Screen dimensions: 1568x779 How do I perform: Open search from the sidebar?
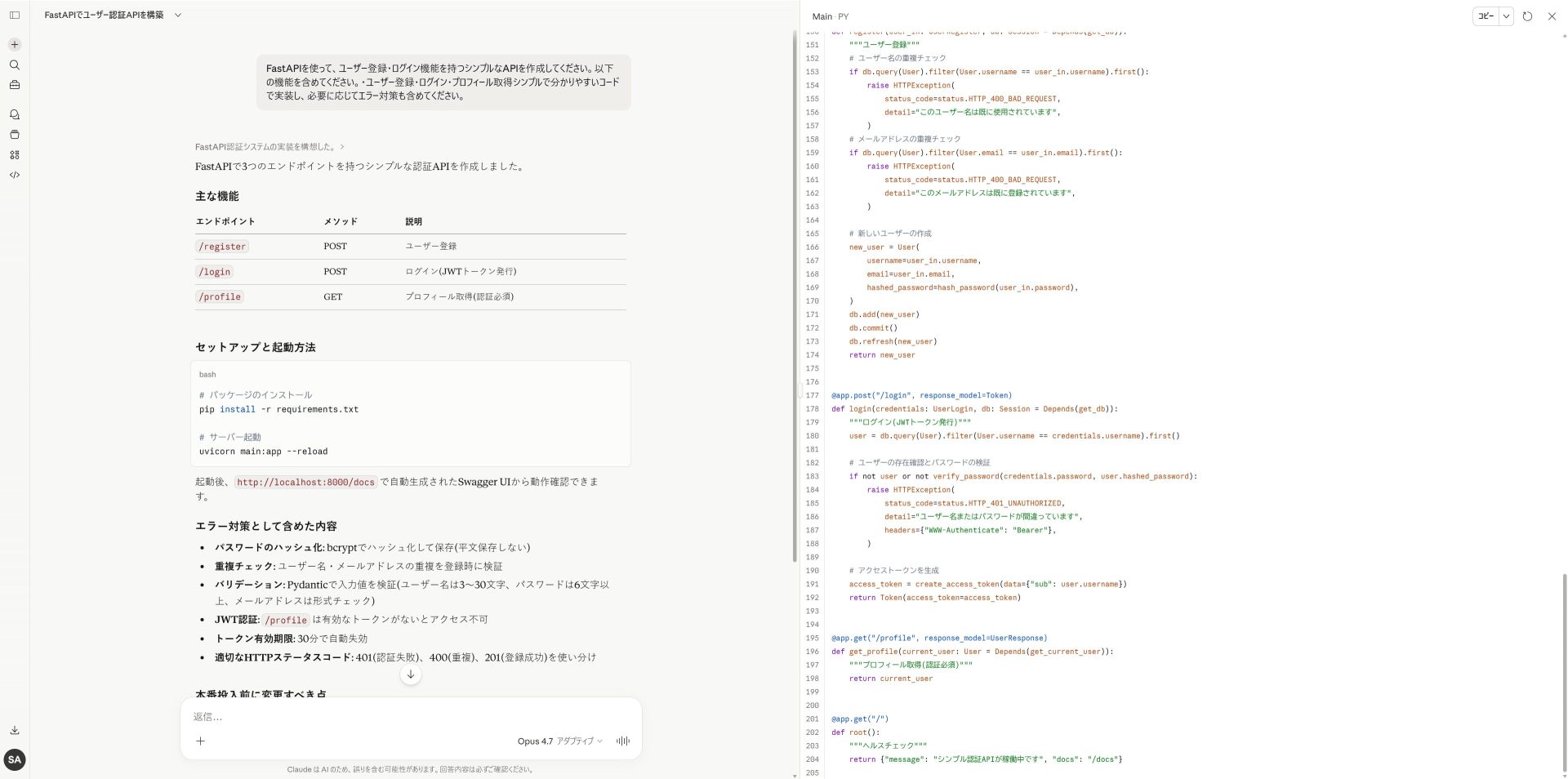pos(14,65)
